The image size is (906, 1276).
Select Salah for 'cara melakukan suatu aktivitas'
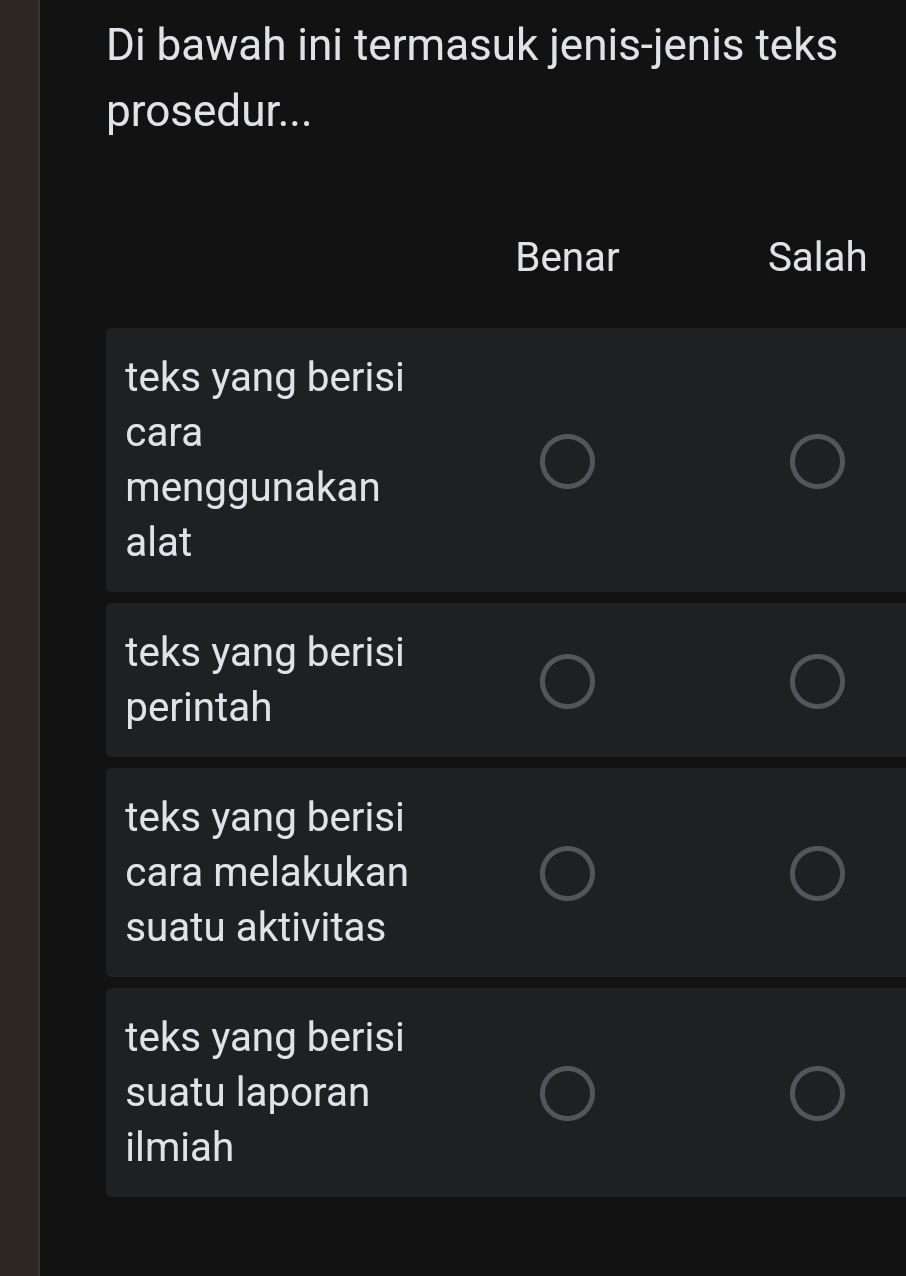(818, 872)
